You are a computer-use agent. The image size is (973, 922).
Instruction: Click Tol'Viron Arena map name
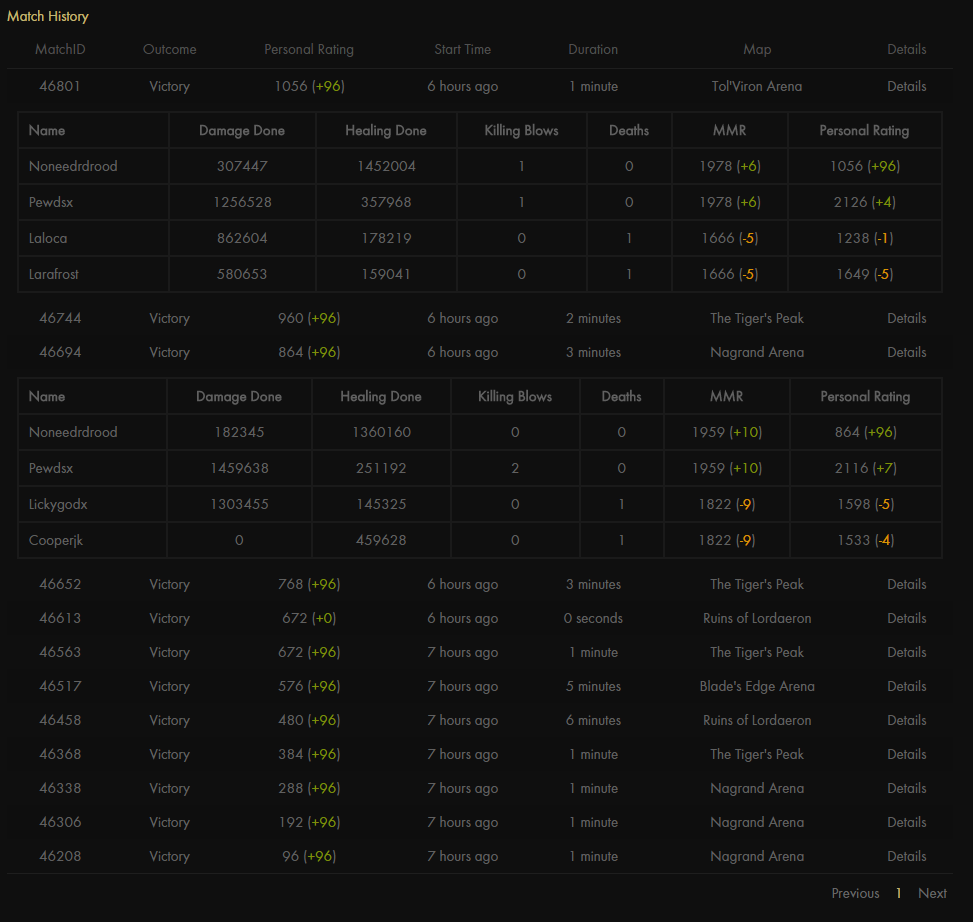pos(756,86)
